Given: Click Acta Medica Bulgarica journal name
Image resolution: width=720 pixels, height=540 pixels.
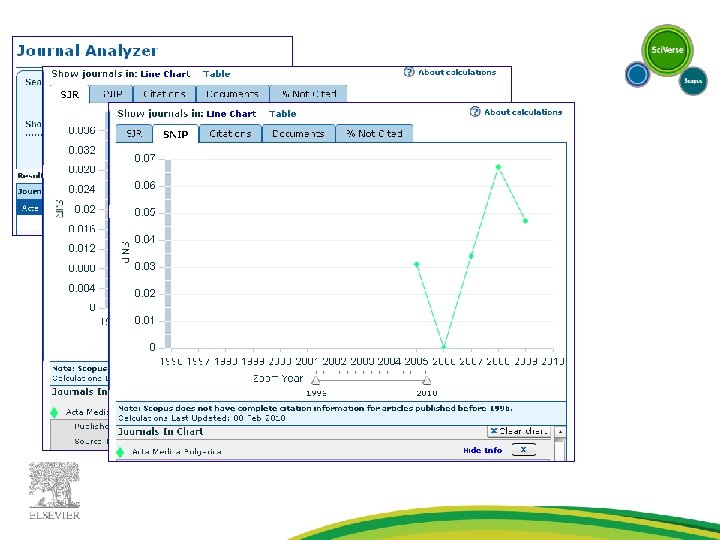Looking at the screenshot, I should [176, 452].
